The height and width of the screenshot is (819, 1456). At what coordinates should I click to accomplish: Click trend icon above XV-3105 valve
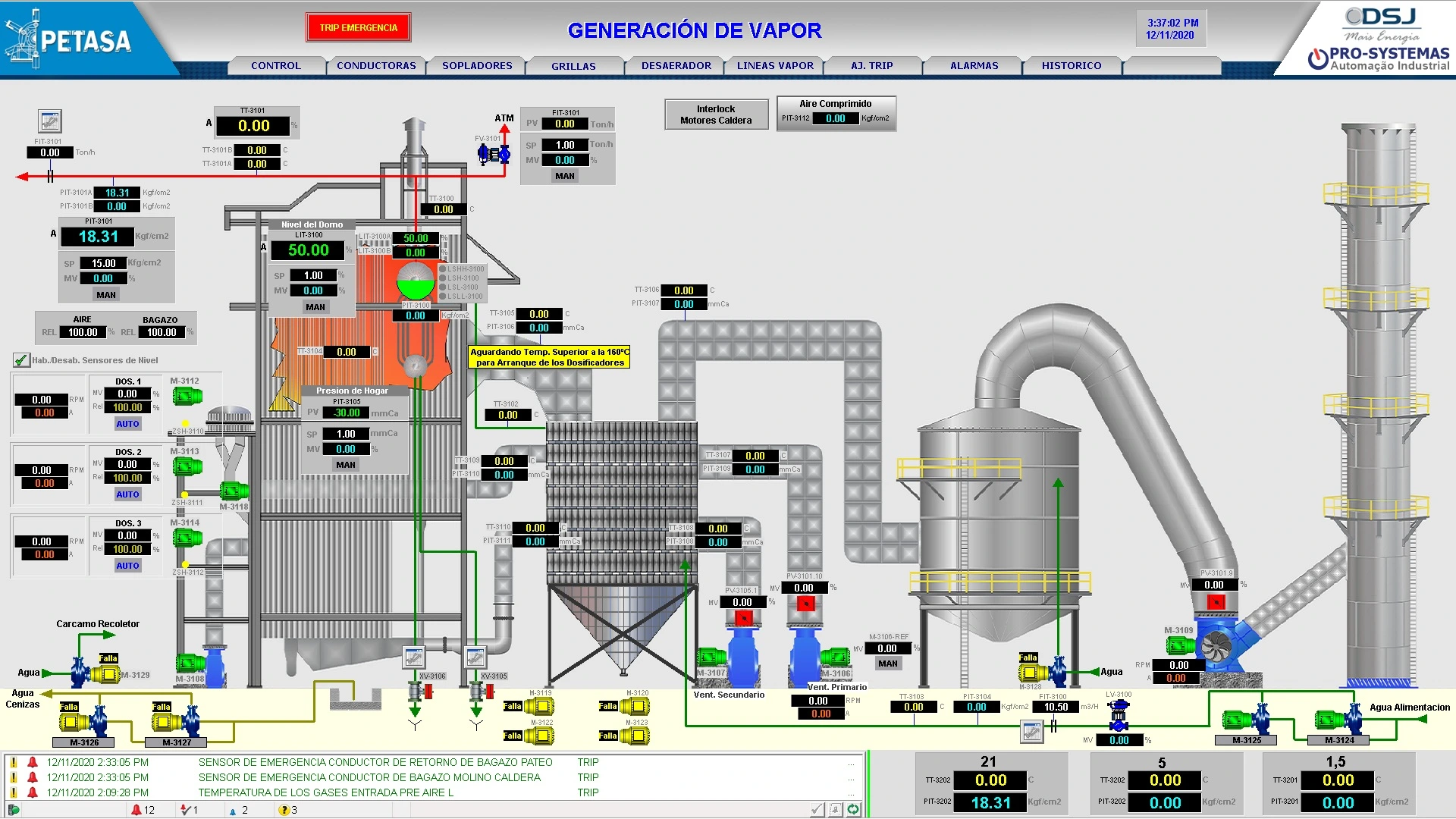click(475, 657)
